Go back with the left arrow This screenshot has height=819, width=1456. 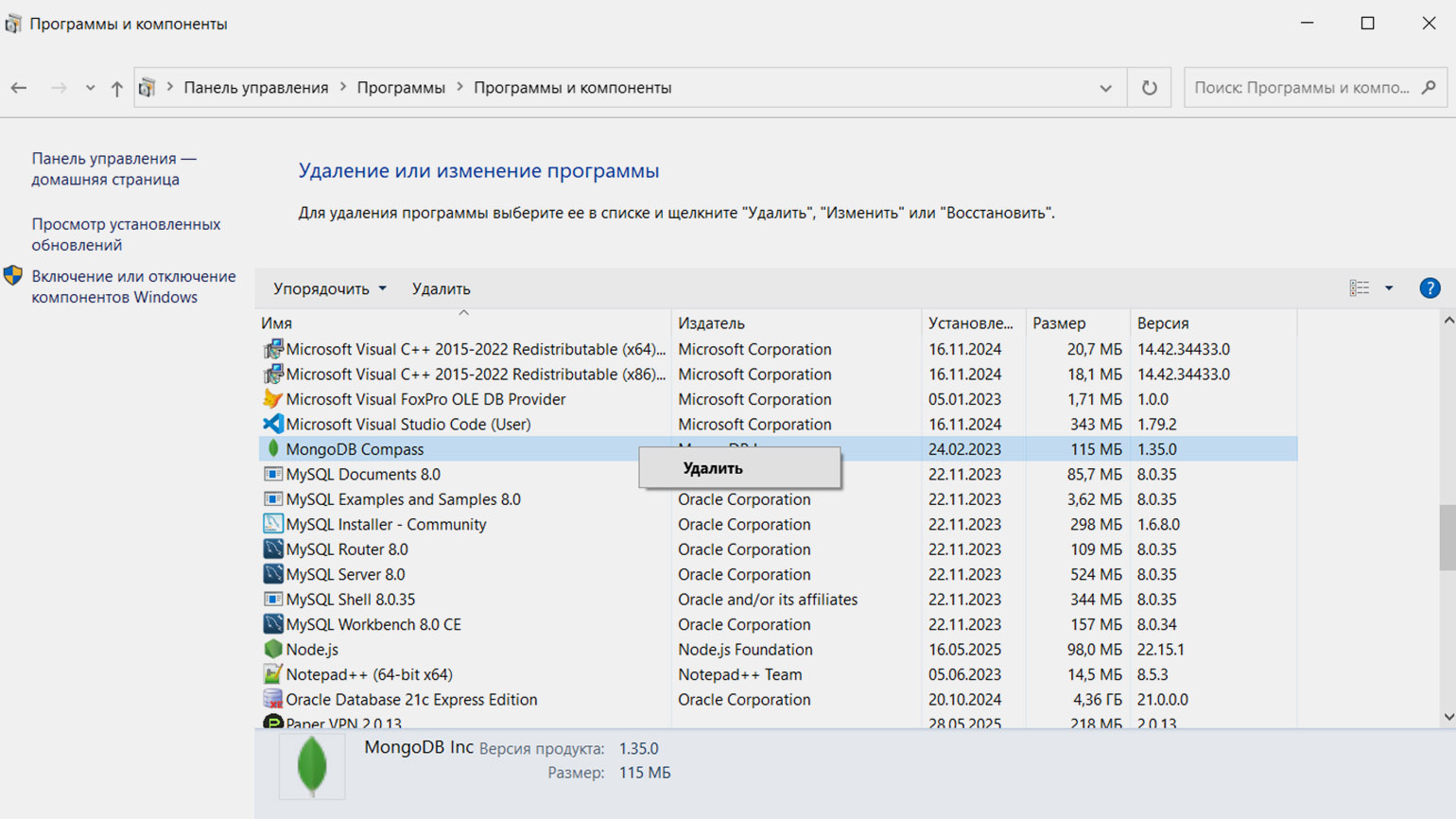19,87
